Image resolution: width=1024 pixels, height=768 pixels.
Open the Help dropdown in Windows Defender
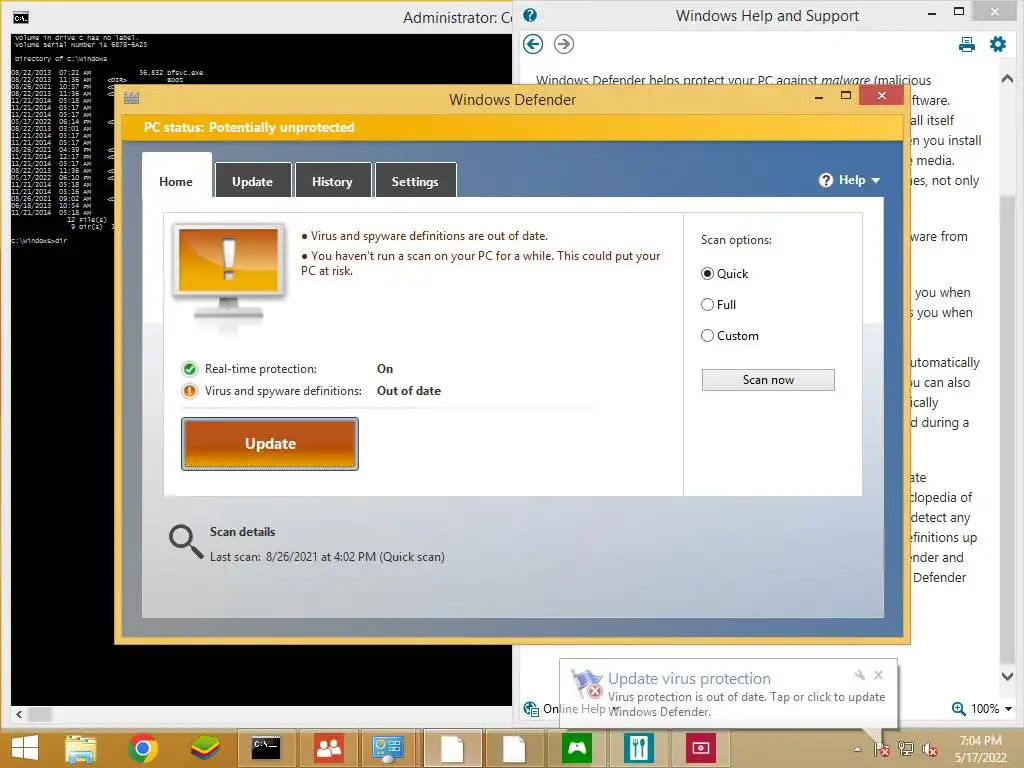pos(850,180)
